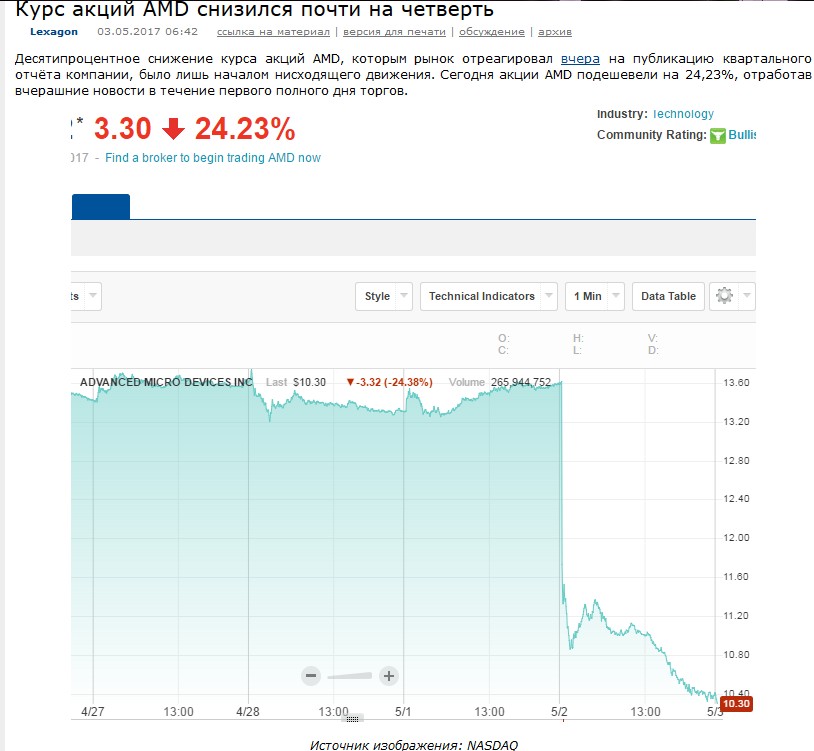Open the 'архив' archive link
The image size is (814, 751).
[x=555, y=32]
